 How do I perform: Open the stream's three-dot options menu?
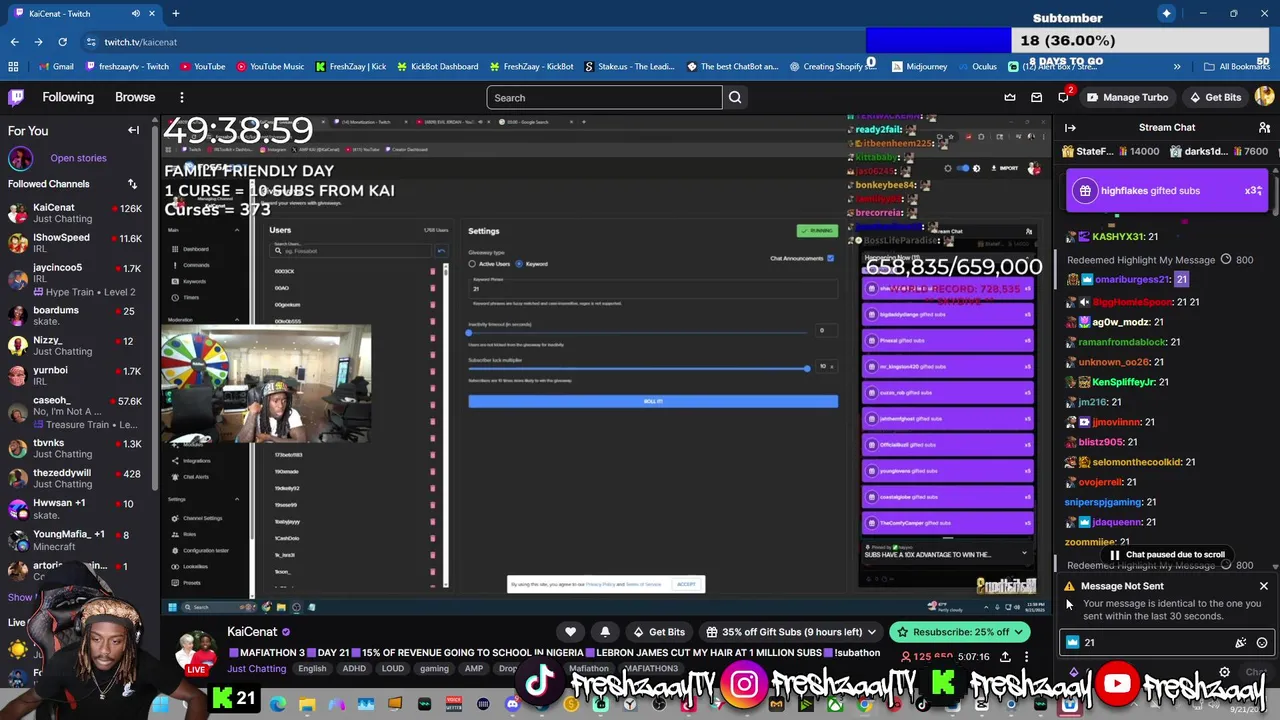coord(1026,657)
